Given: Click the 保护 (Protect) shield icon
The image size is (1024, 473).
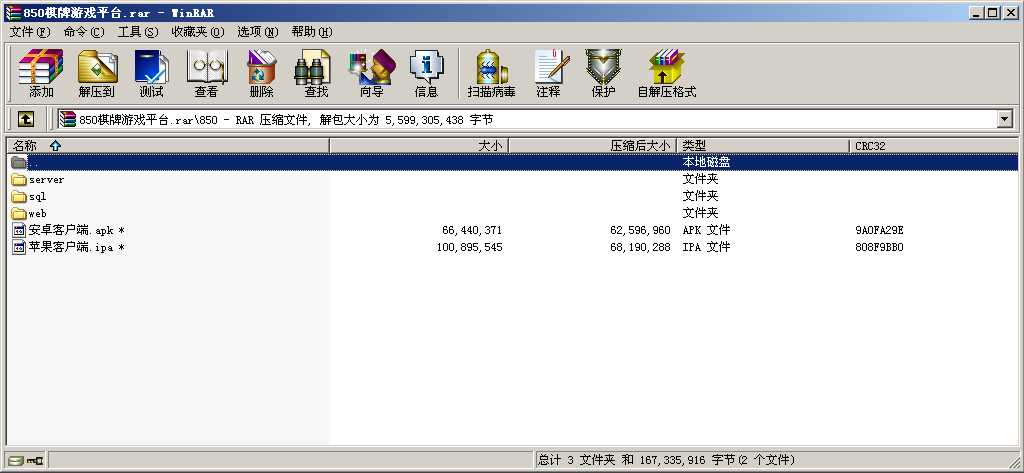Looking at the screenshot, I should [603, 66].
